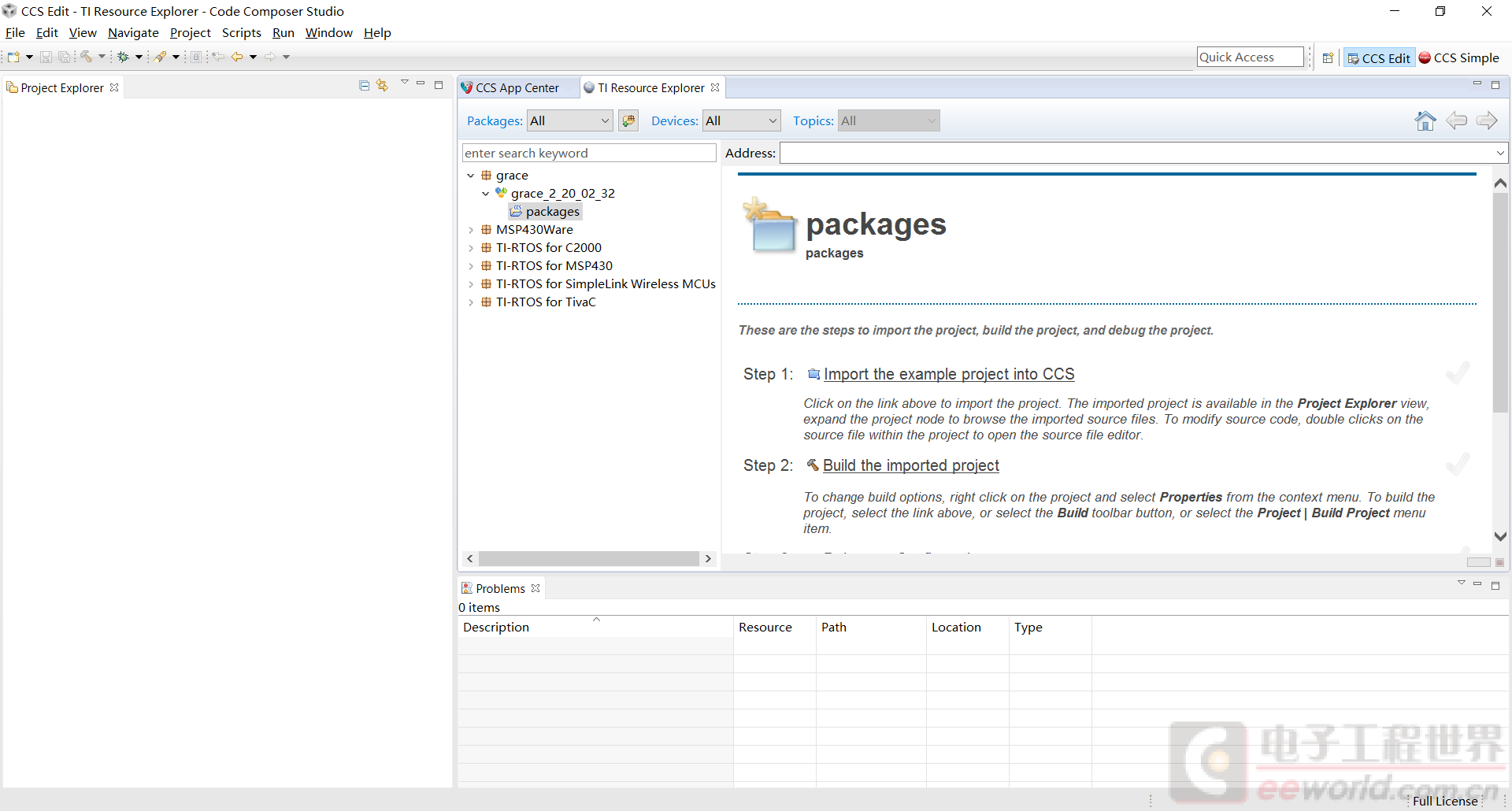1512x811 pixels.
Task: Open Project Explorer View Menu triangle
Action: tap(404, 82)
